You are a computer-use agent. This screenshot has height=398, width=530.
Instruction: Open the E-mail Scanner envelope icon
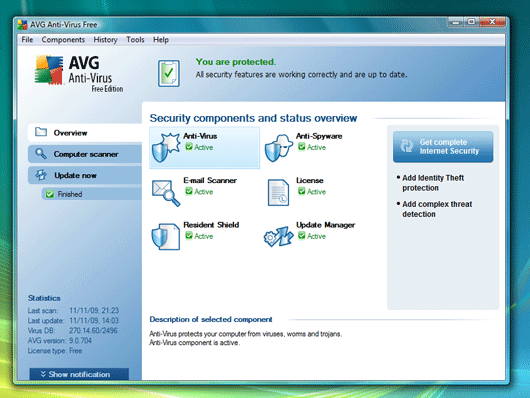click(x=166, y=193)
